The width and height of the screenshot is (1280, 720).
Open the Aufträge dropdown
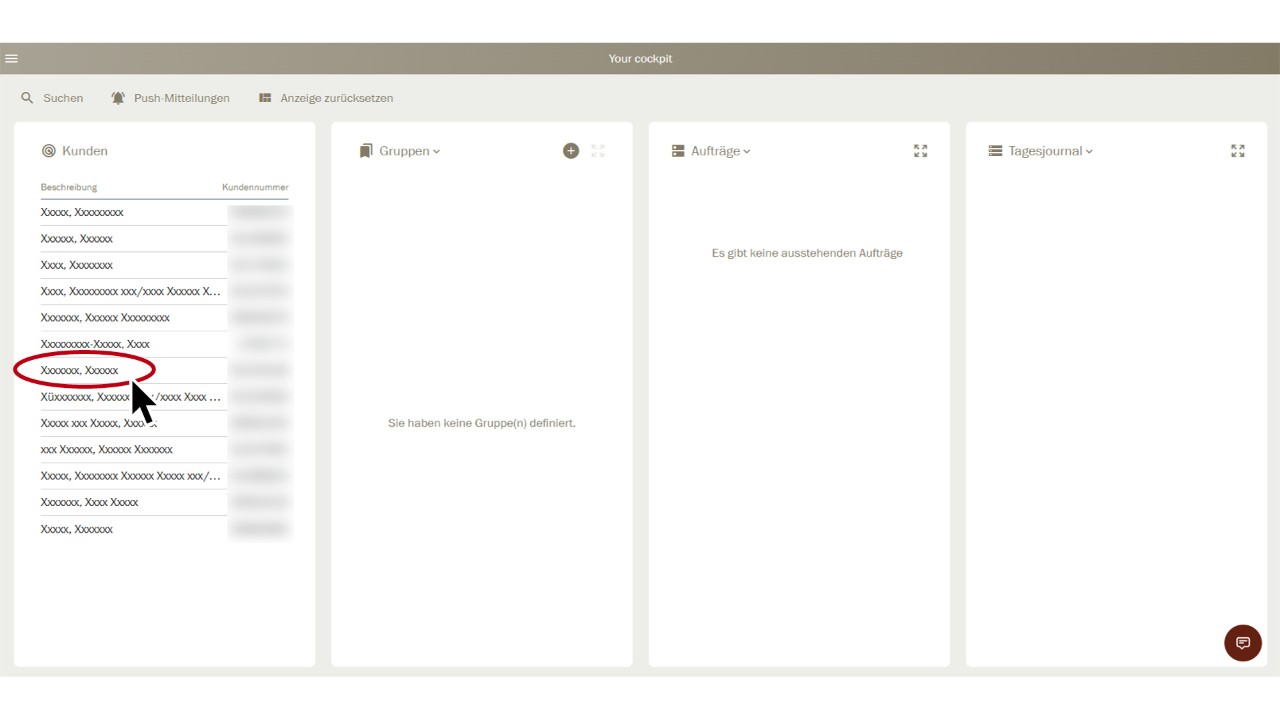(720, 151)
